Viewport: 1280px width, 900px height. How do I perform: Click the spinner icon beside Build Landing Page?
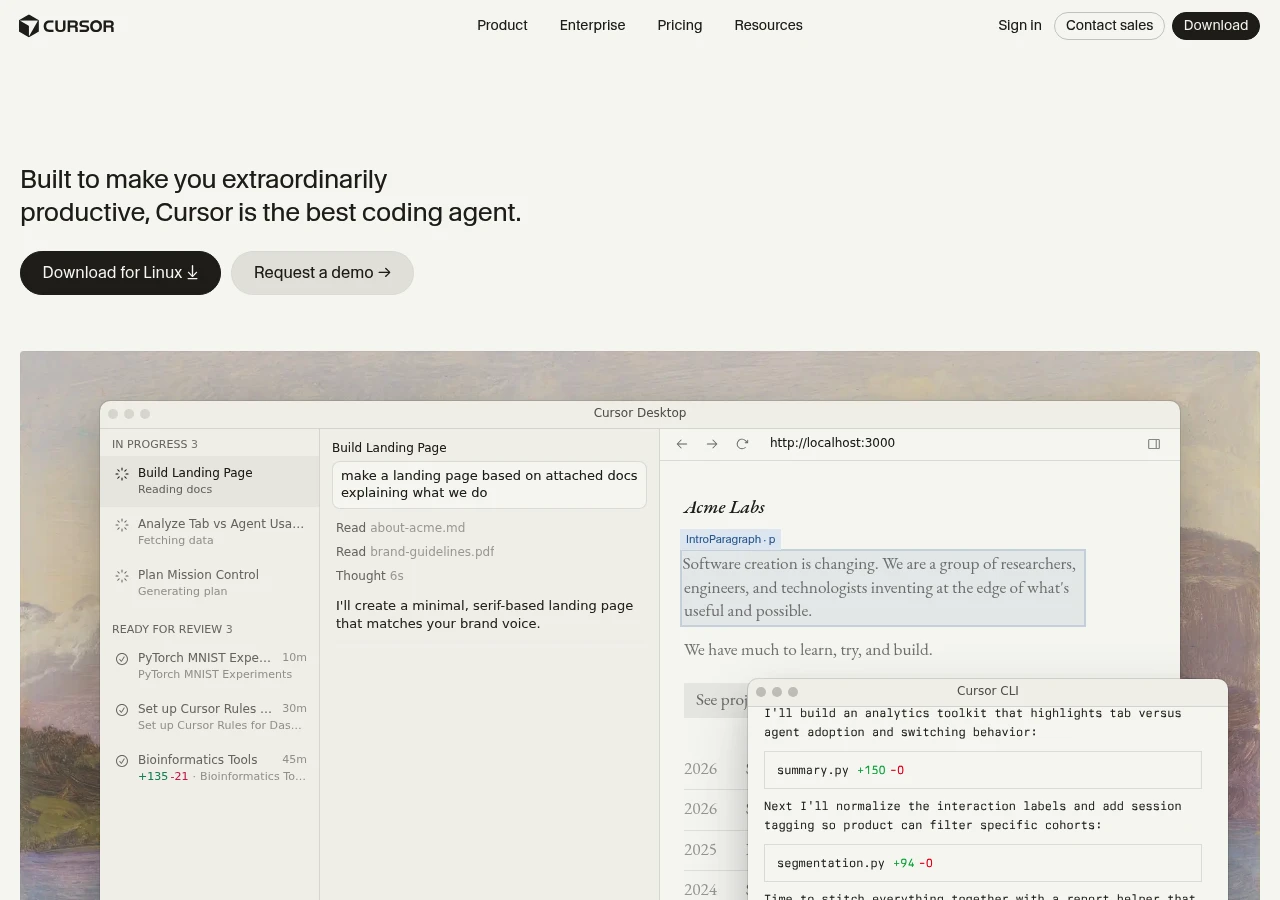point(122,474)
